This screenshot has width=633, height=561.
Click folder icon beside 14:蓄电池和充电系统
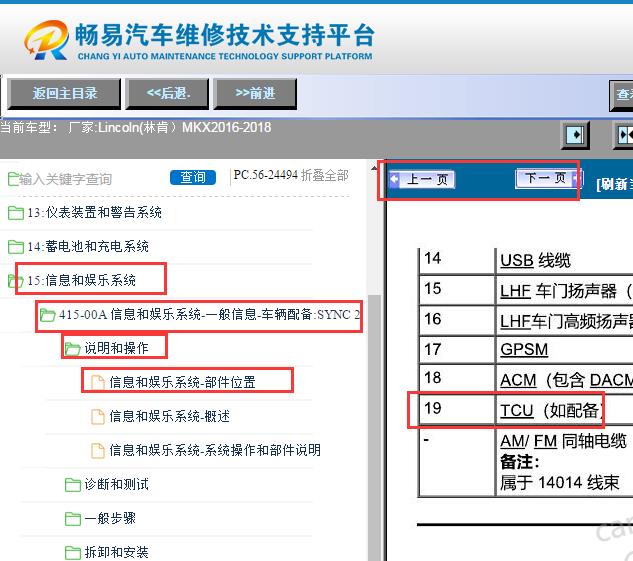(15, 246)
